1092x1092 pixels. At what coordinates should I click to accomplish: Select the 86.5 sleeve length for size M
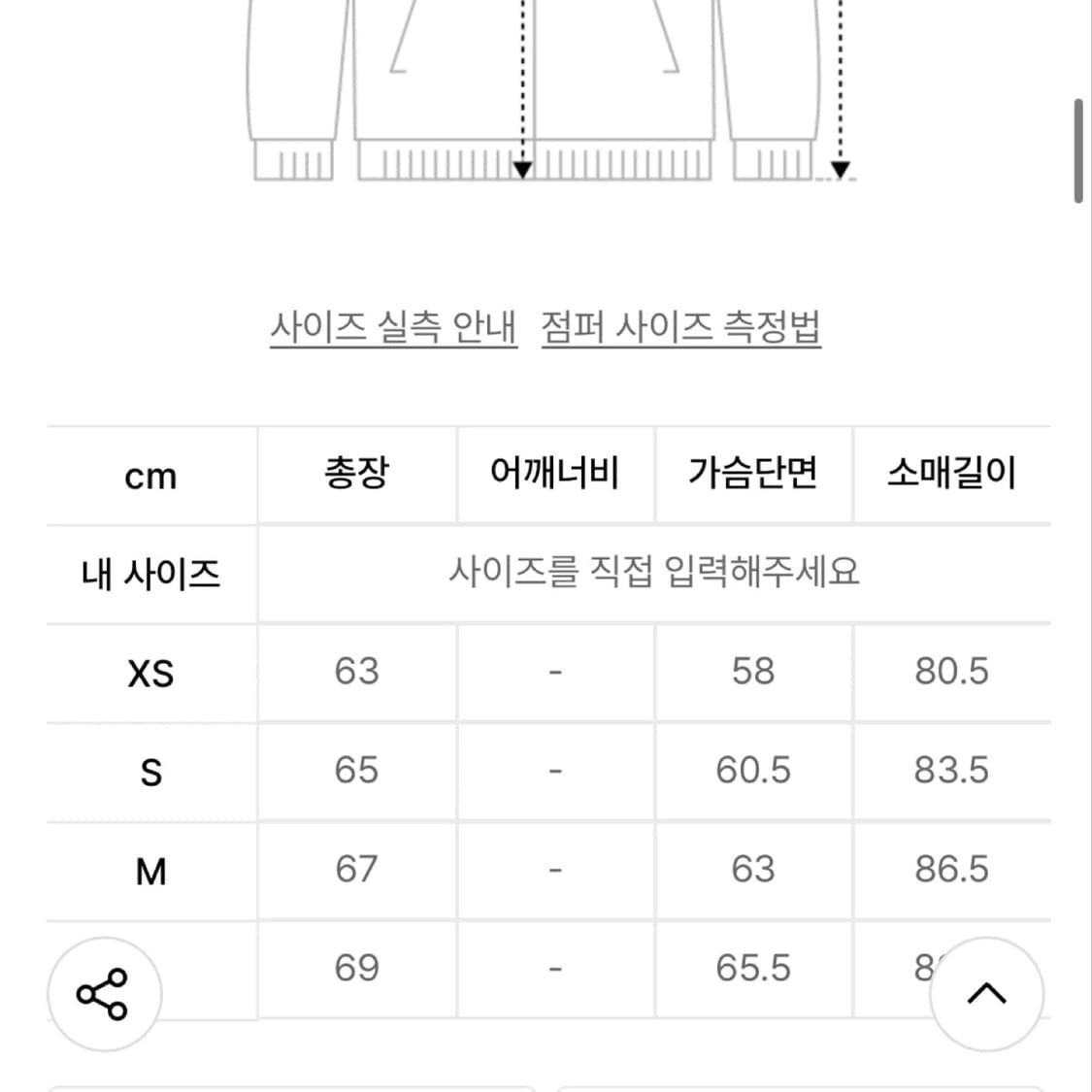(x=953, y=870)
